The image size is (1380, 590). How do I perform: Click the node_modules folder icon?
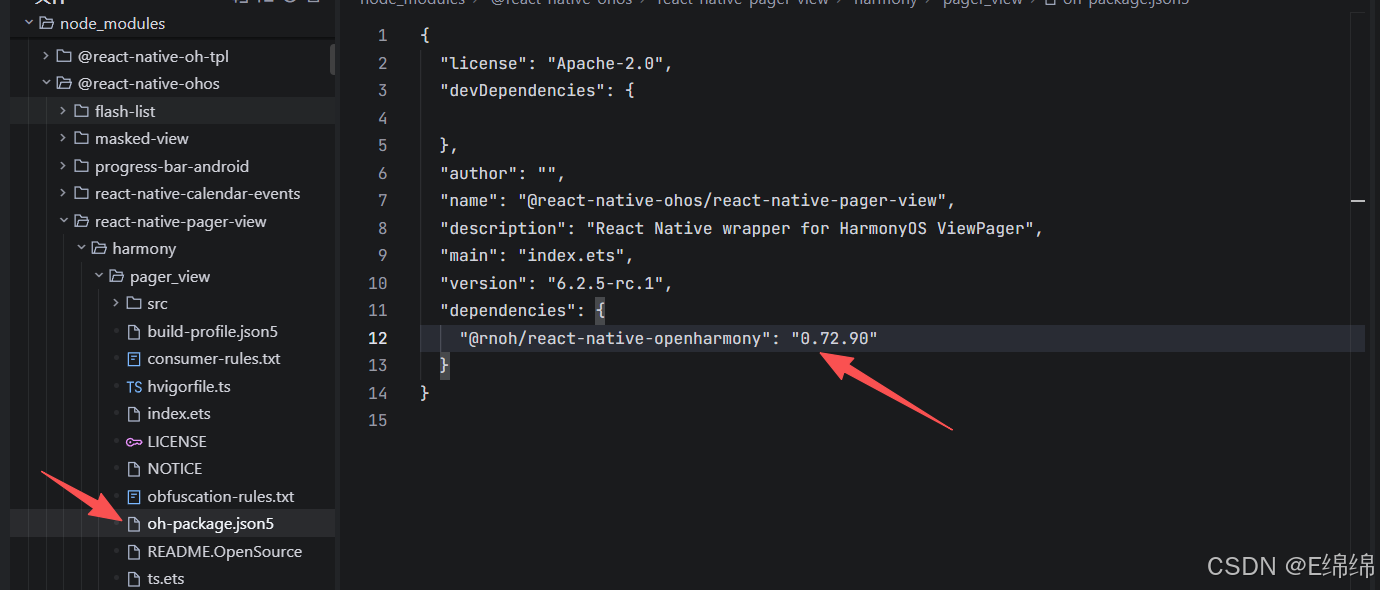click(x=46, y=23)
